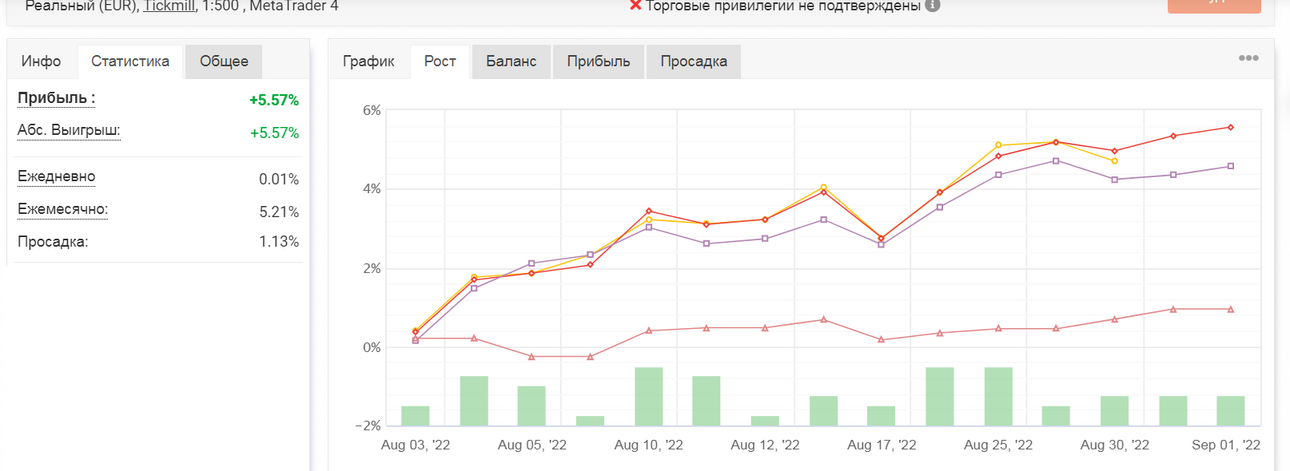Viewport: 1290px width, 471px height.
Task: Click the info icon beside trading privileges
Action: click(x=932, y=5)
